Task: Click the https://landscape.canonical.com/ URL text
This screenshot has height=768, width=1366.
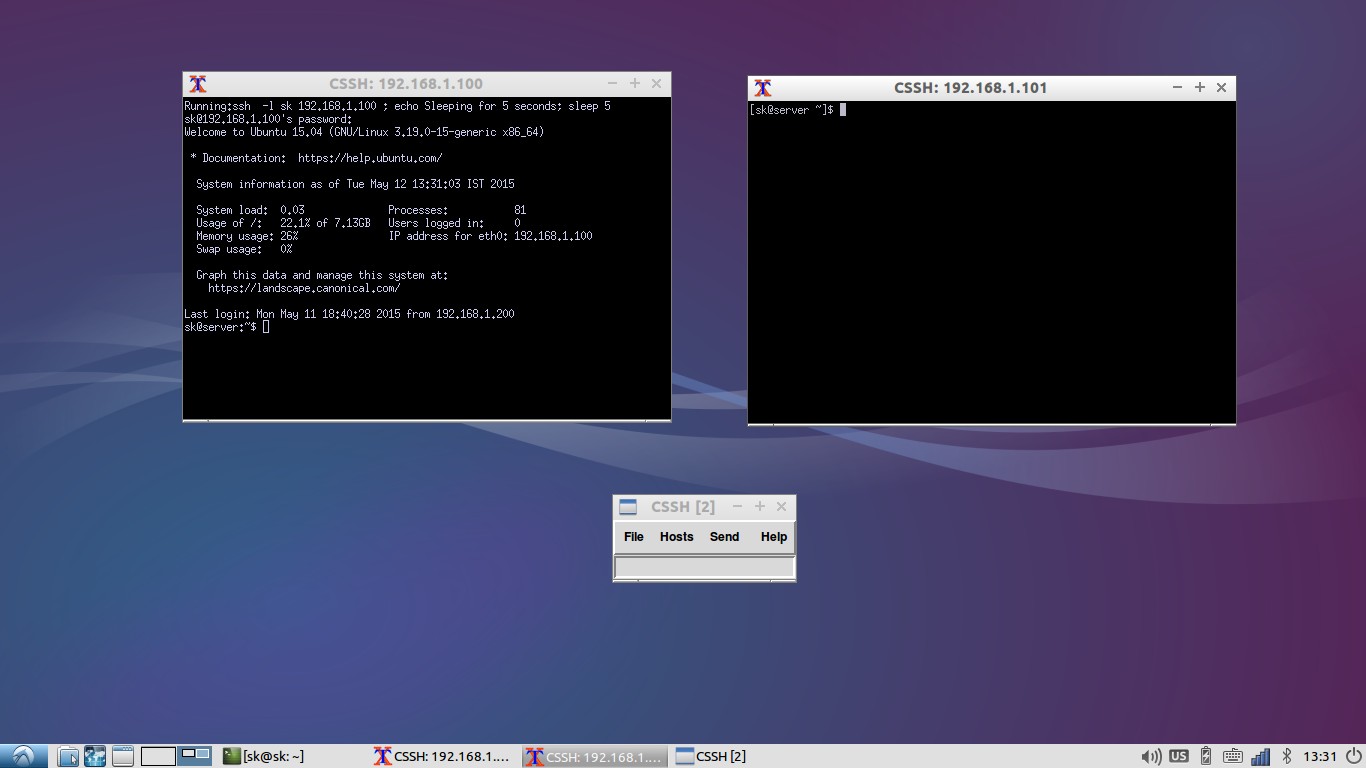Action: point(304,288)
